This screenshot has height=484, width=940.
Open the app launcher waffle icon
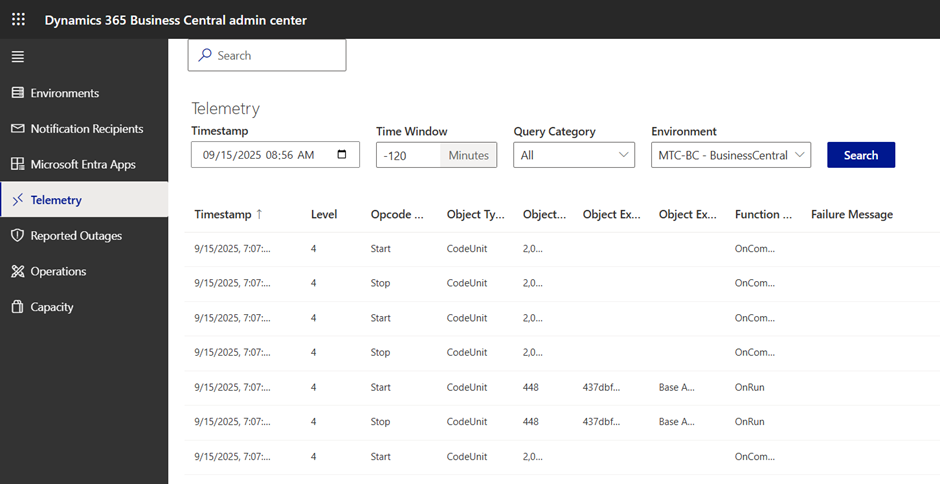tap(18, 19)
